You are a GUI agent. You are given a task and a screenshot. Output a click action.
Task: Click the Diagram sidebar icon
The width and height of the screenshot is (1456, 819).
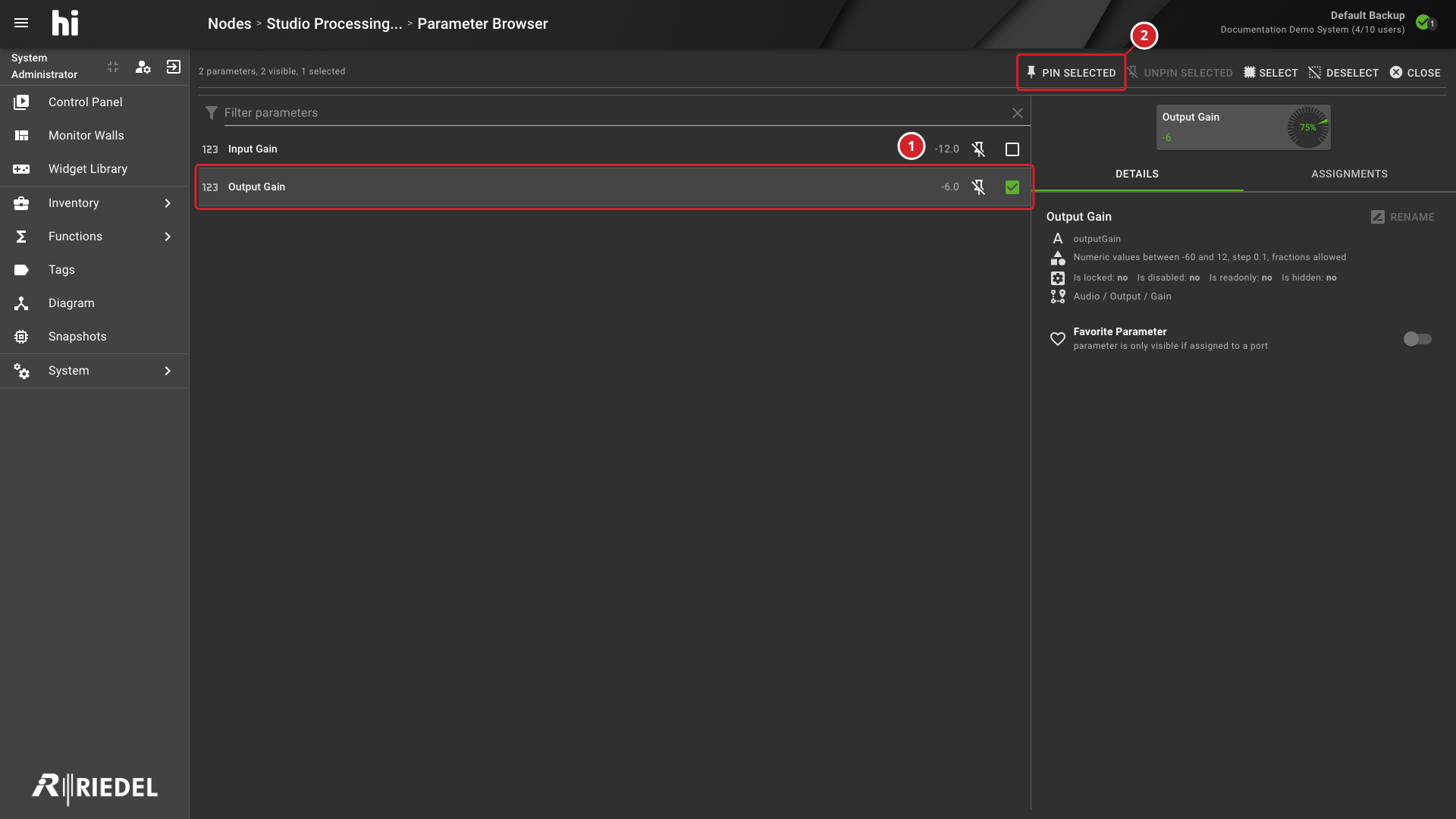point(21,303)
